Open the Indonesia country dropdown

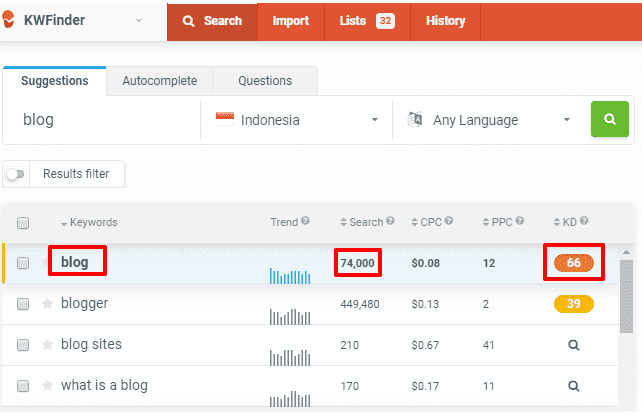tap(296, 120)
